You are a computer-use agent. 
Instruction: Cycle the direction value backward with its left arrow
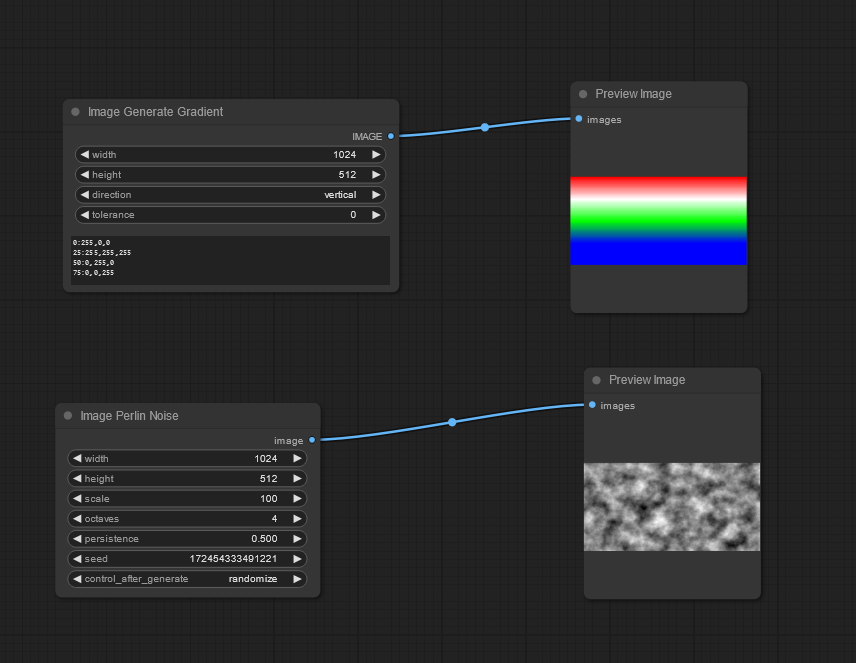84,194
